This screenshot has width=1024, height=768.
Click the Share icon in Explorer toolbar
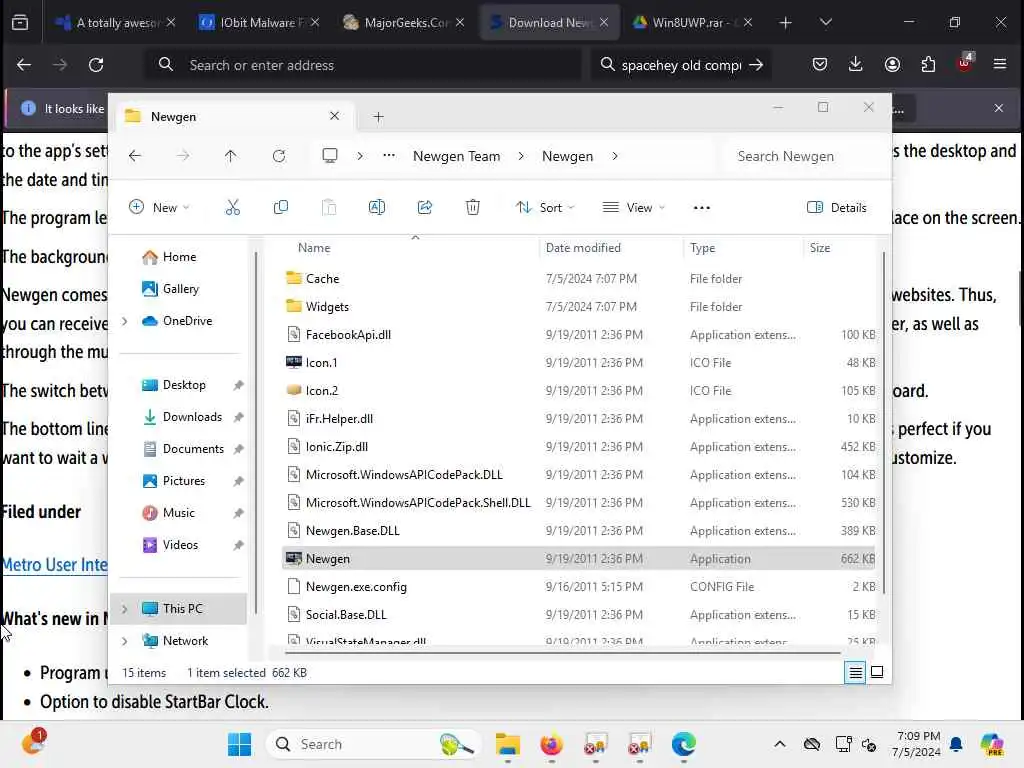(x=424, y=208)
